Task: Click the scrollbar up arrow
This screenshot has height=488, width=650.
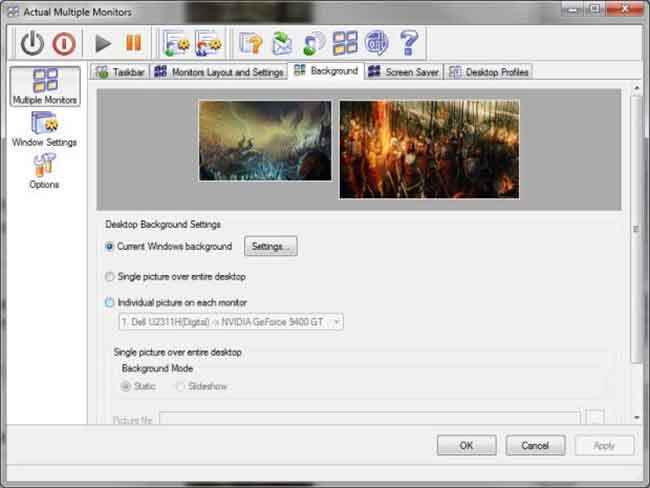Action: pos(637,88)
